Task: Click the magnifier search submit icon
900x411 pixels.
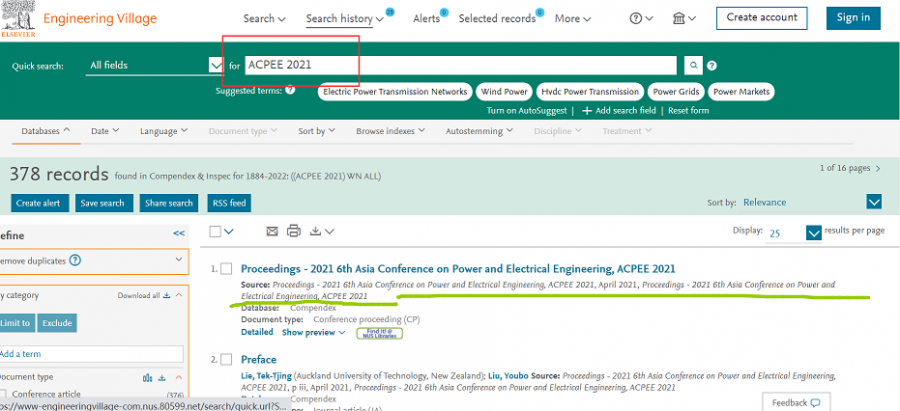Action: 694,66
